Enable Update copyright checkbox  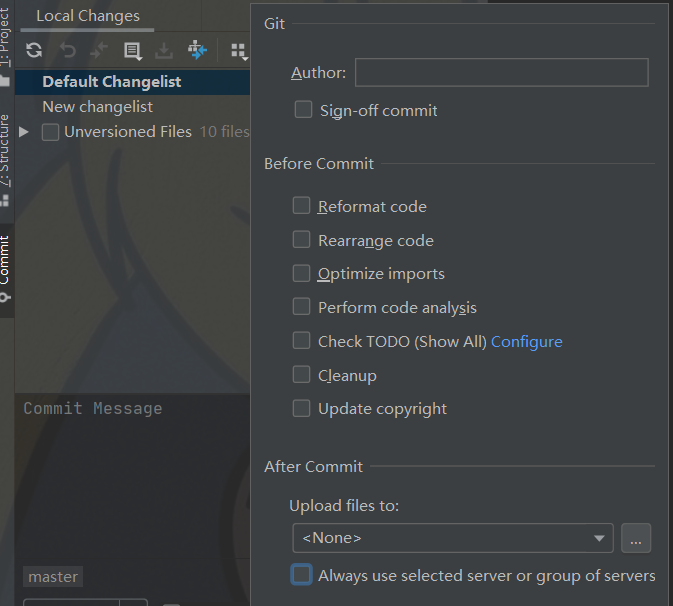tap(301, 408)
